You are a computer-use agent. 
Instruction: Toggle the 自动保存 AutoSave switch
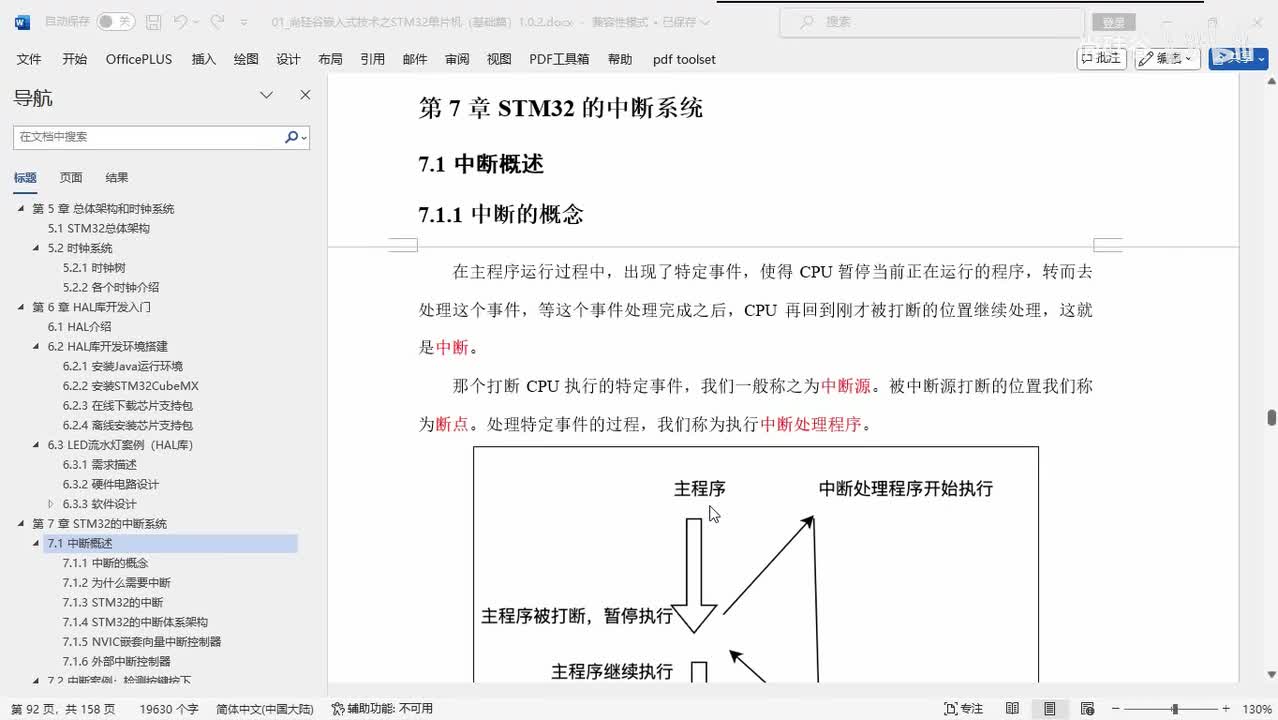click(x=116, y=21)
